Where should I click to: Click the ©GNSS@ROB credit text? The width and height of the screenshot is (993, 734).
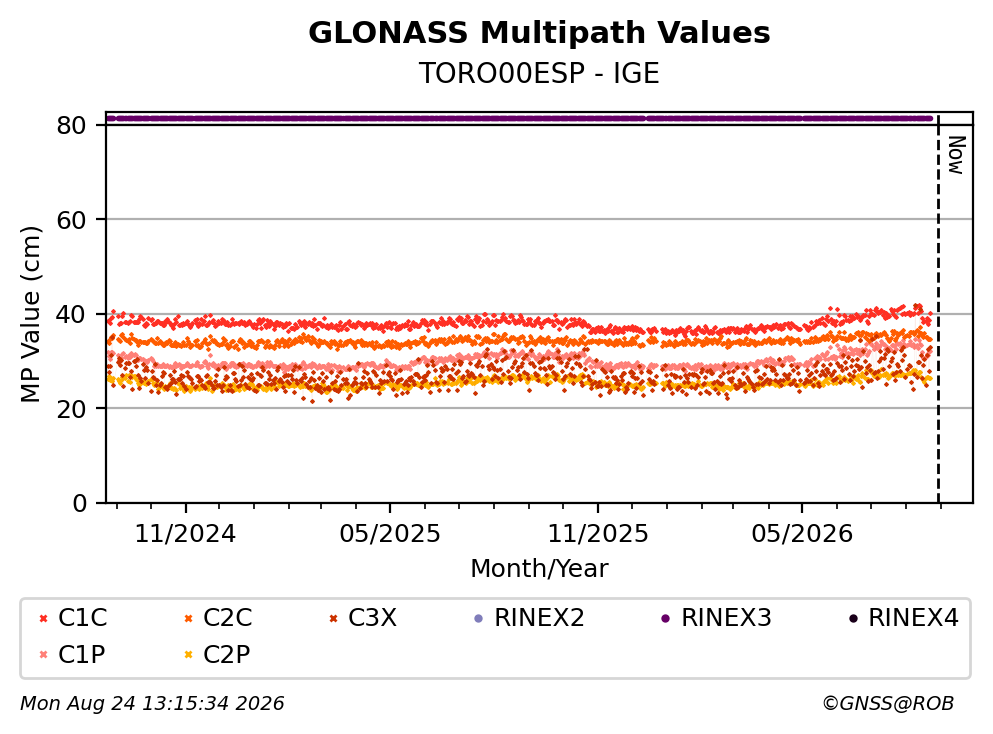(888, 703)
